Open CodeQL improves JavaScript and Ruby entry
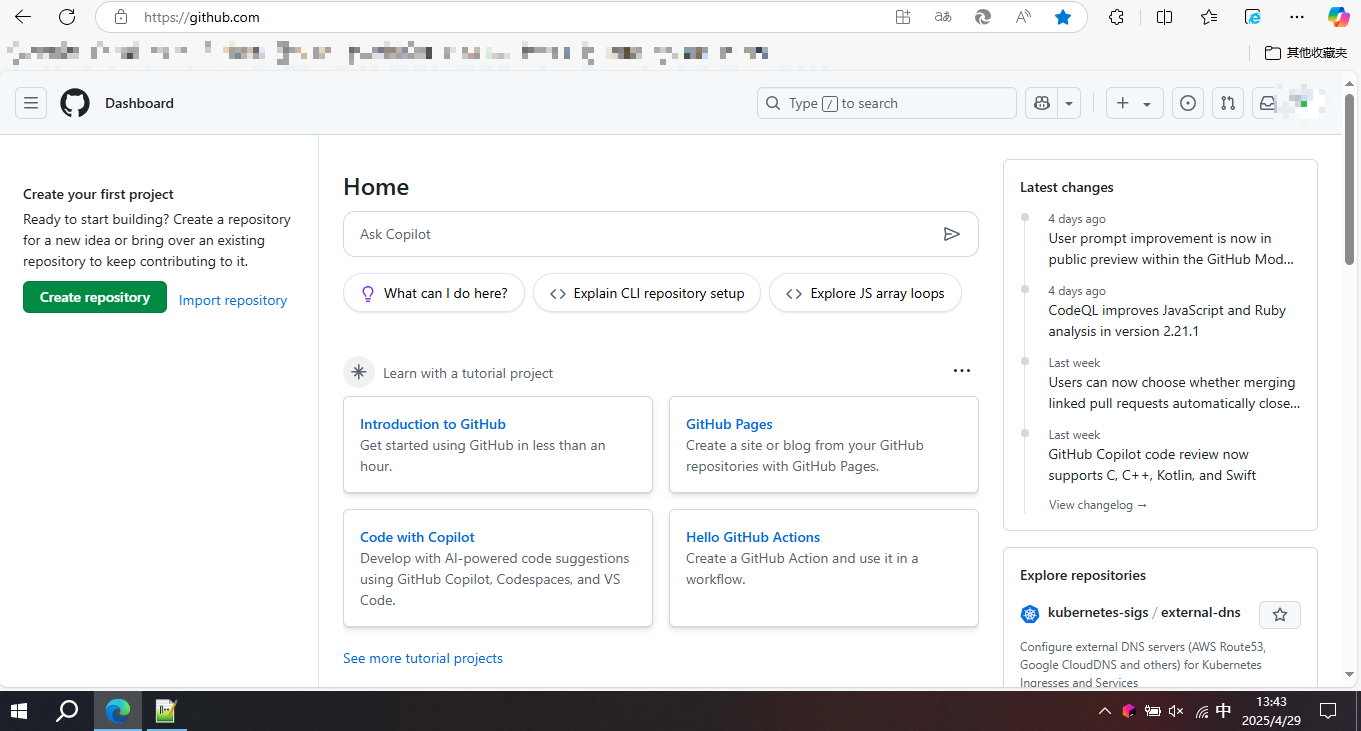Screen dimensions: 1361x731 click(x=1167, y=321)
